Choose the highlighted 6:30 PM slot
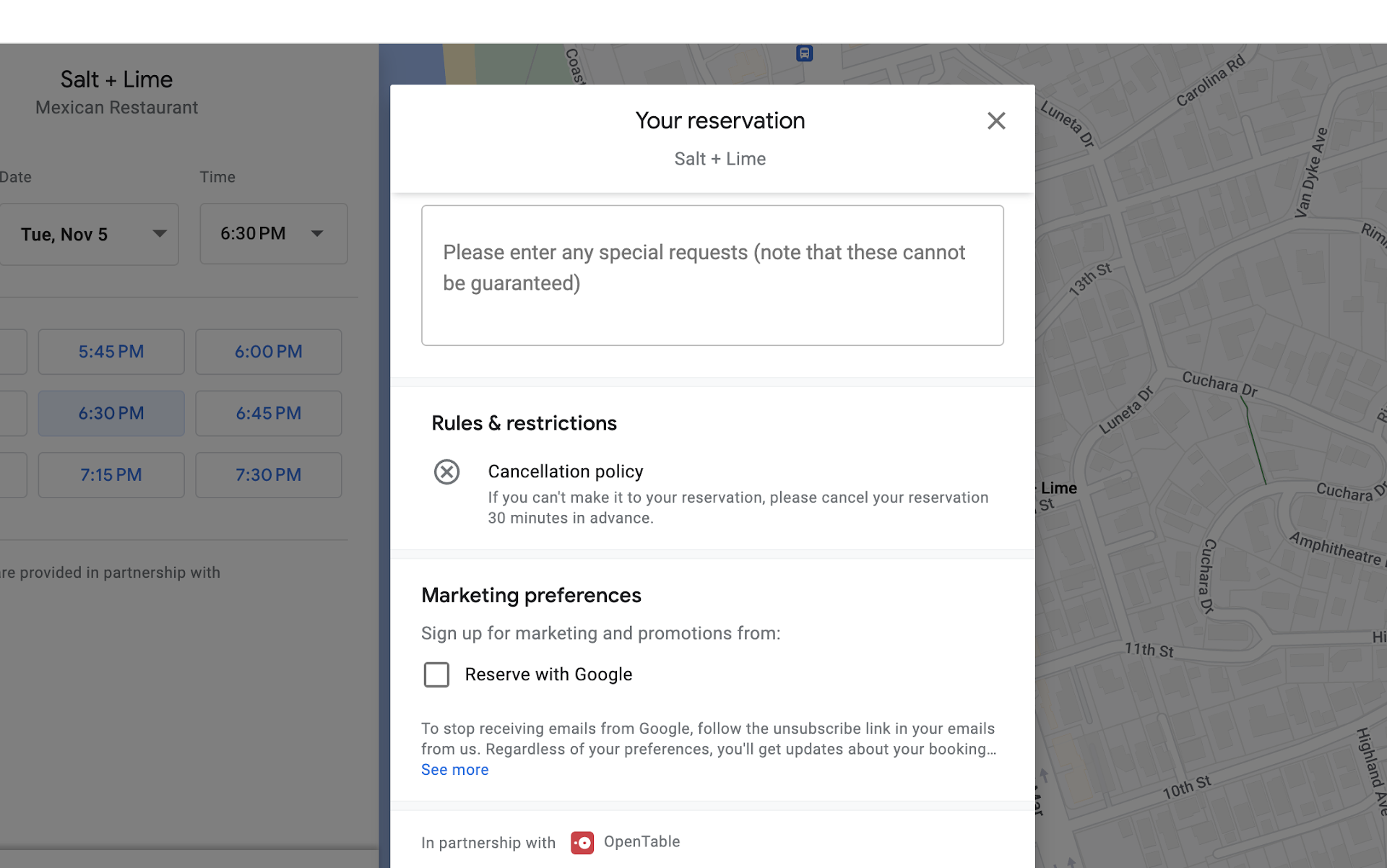The image size is (1387, 868). [111, 413]
